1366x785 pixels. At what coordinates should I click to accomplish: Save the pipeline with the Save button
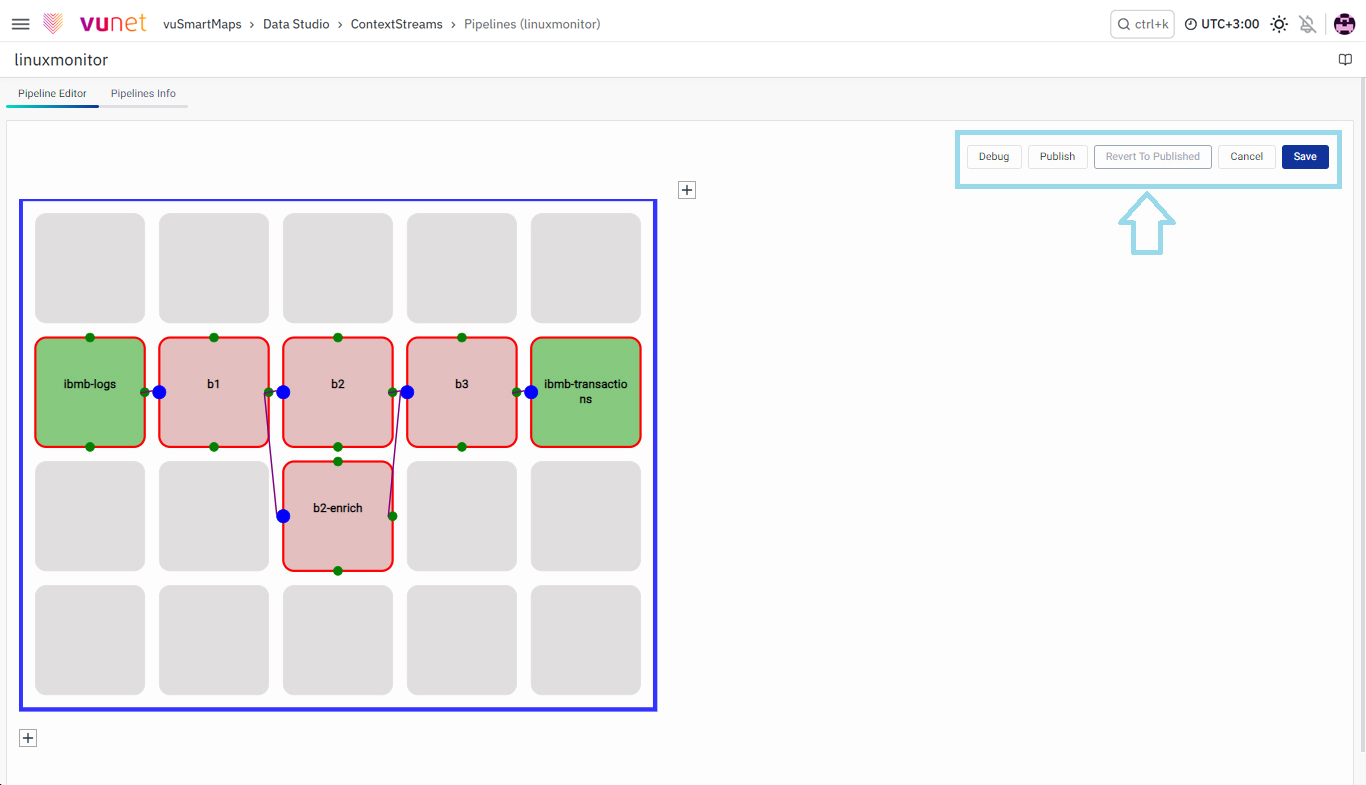[1305, 157]
